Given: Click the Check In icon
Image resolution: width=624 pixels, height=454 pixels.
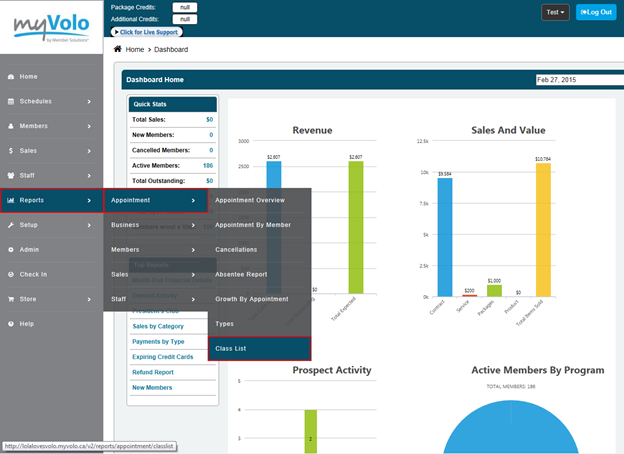Looking at the screenshot, I should tap(10, 274).
